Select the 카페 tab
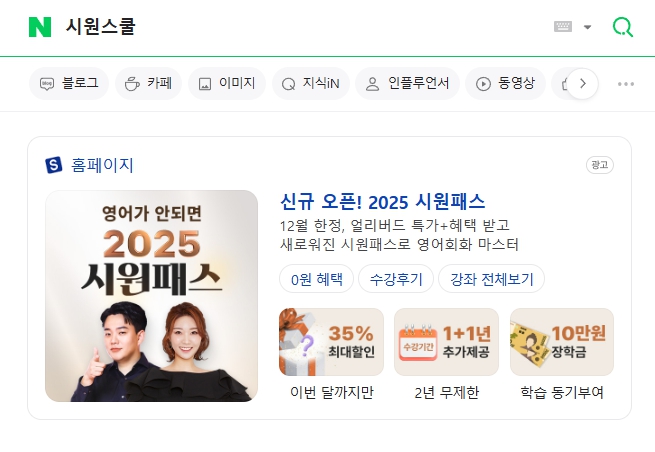This screenshot has height=452, width=655. pos(149,84)
